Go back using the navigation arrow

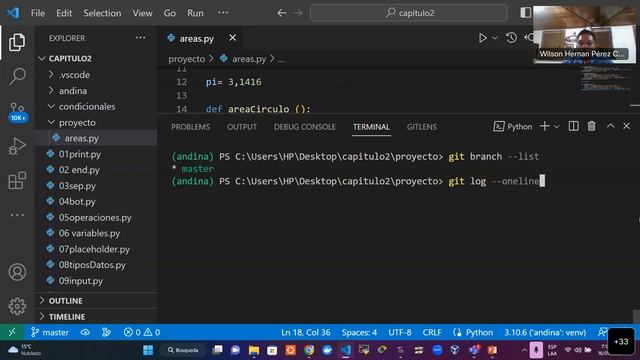click(x=282, y=13)
